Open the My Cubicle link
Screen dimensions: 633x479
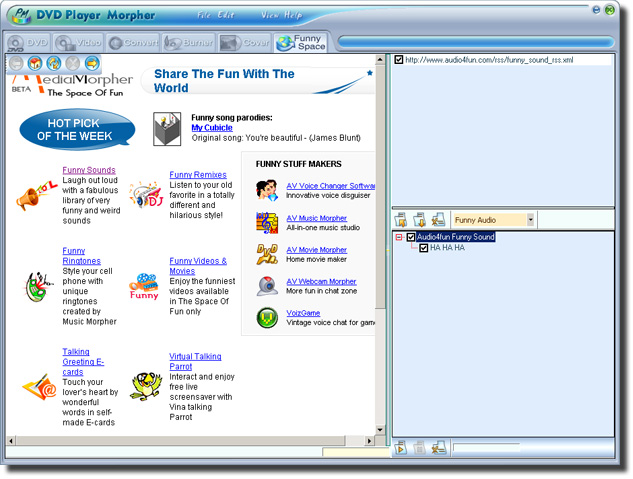(211, 127)
